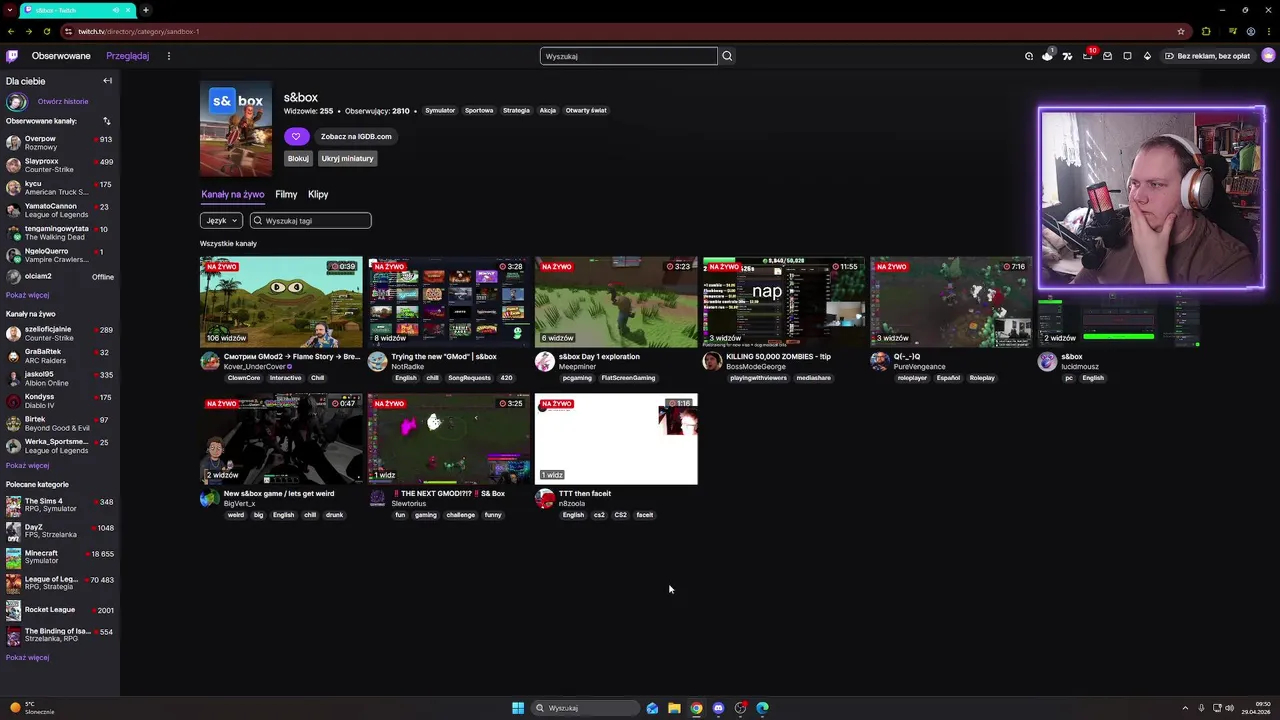Go to the Twitch home logo
The width and height of the screenshot is (1280, 720).
12,56
